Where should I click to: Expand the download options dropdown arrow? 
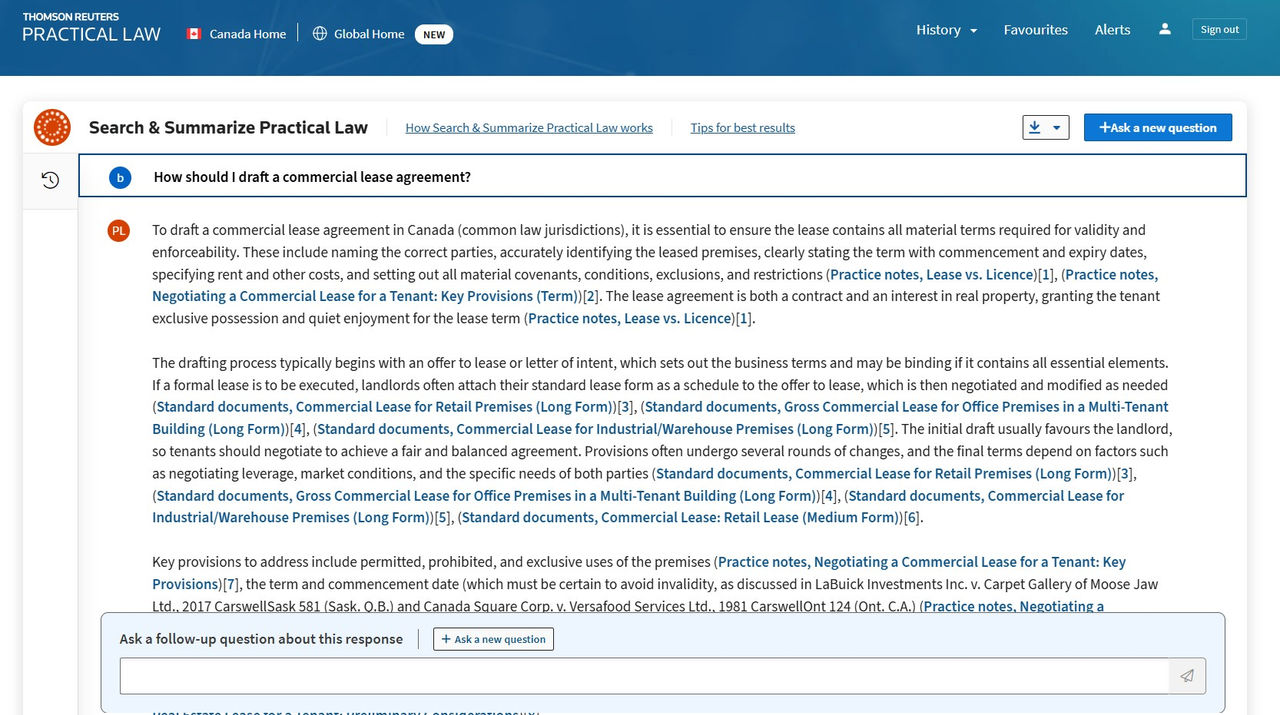pos(1057,128)
